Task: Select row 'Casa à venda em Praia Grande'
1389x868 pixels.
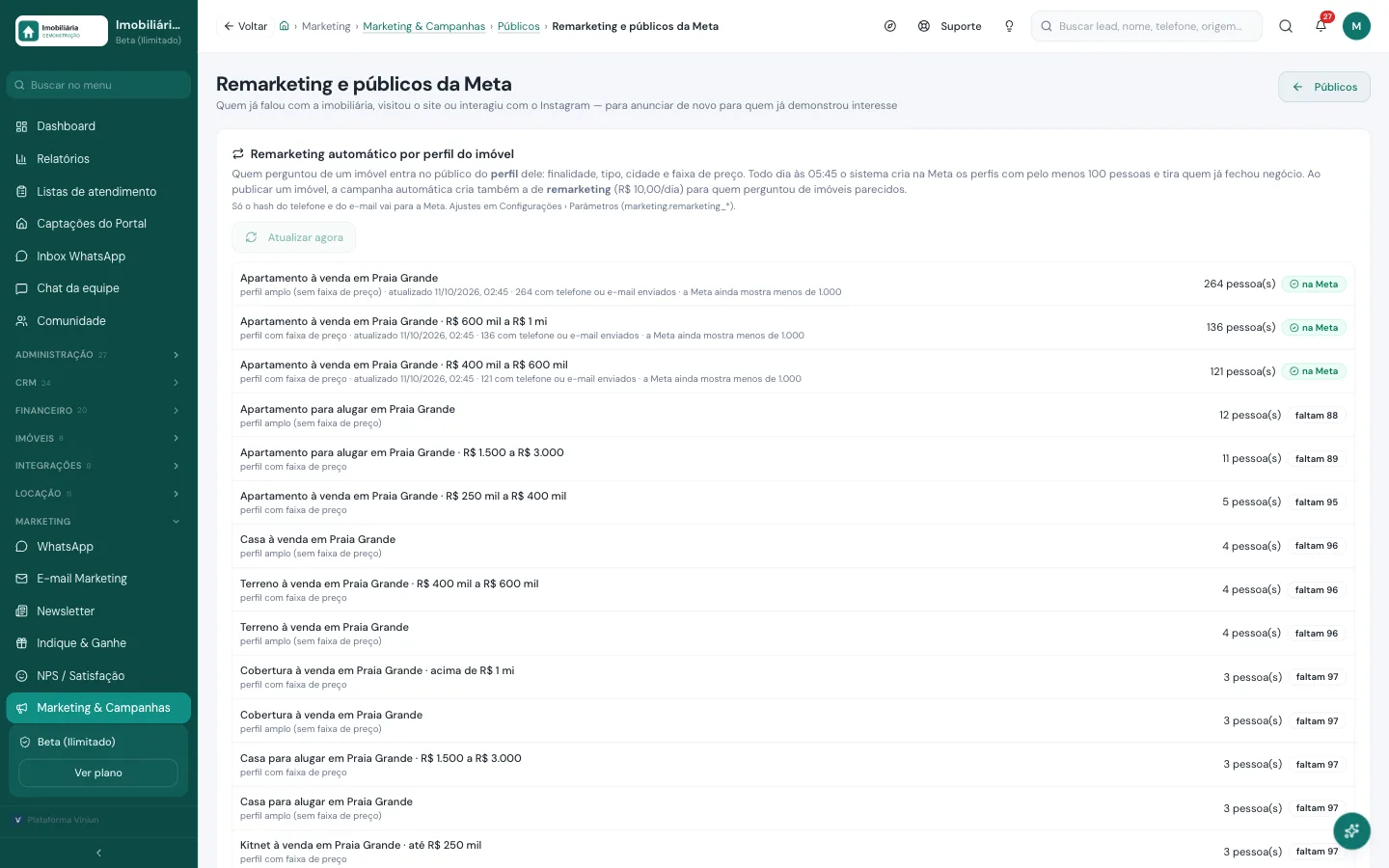Action: click(793, 546)
